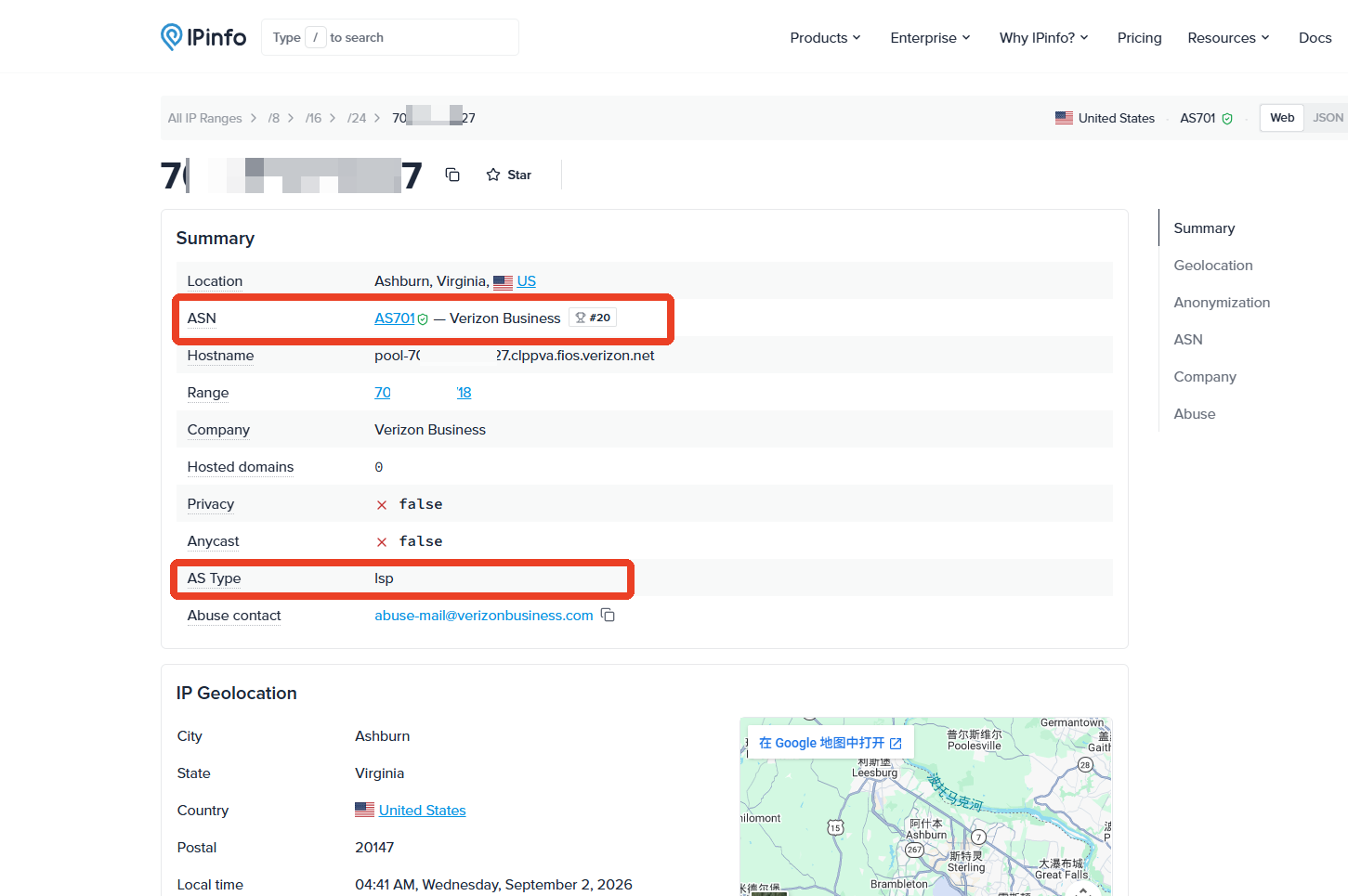The image size is (1348, 896).
Task: Jump to Company section in sidebar
Action: (x=1204, y=377)
